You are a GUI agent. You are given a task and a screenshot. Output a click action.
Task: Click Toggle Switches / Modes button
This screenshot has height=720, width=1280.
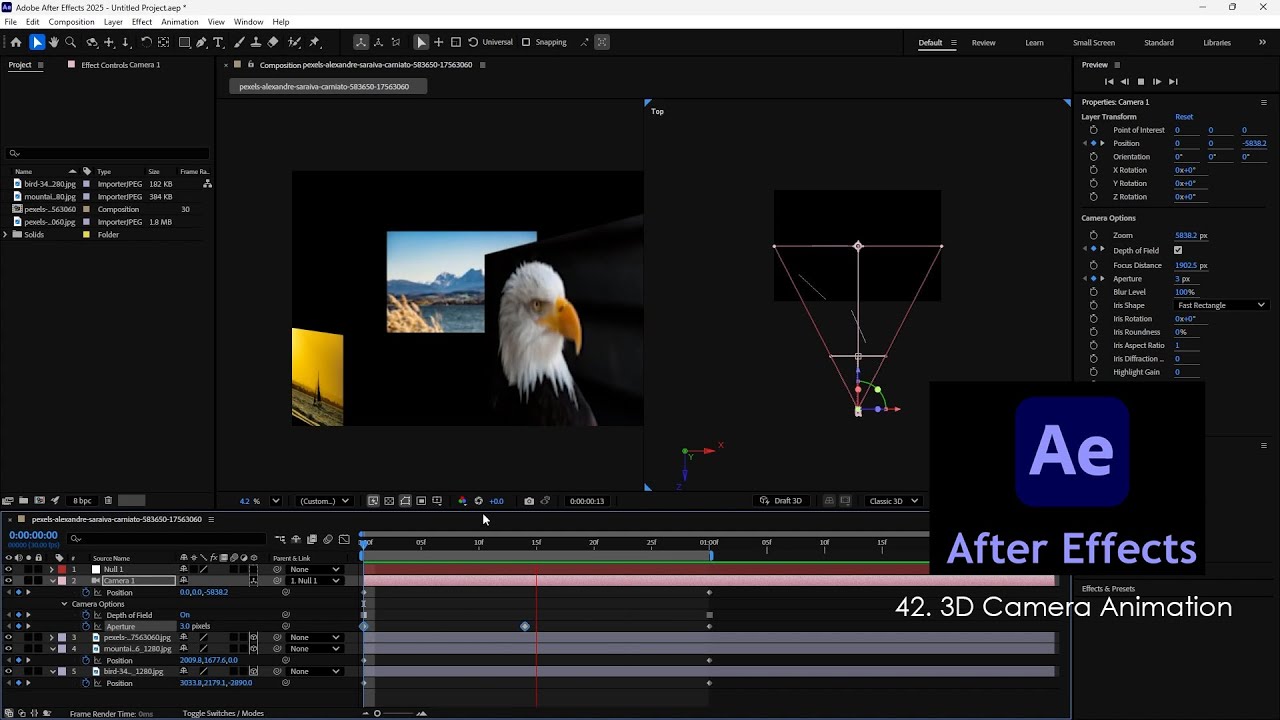click(223, 713)
